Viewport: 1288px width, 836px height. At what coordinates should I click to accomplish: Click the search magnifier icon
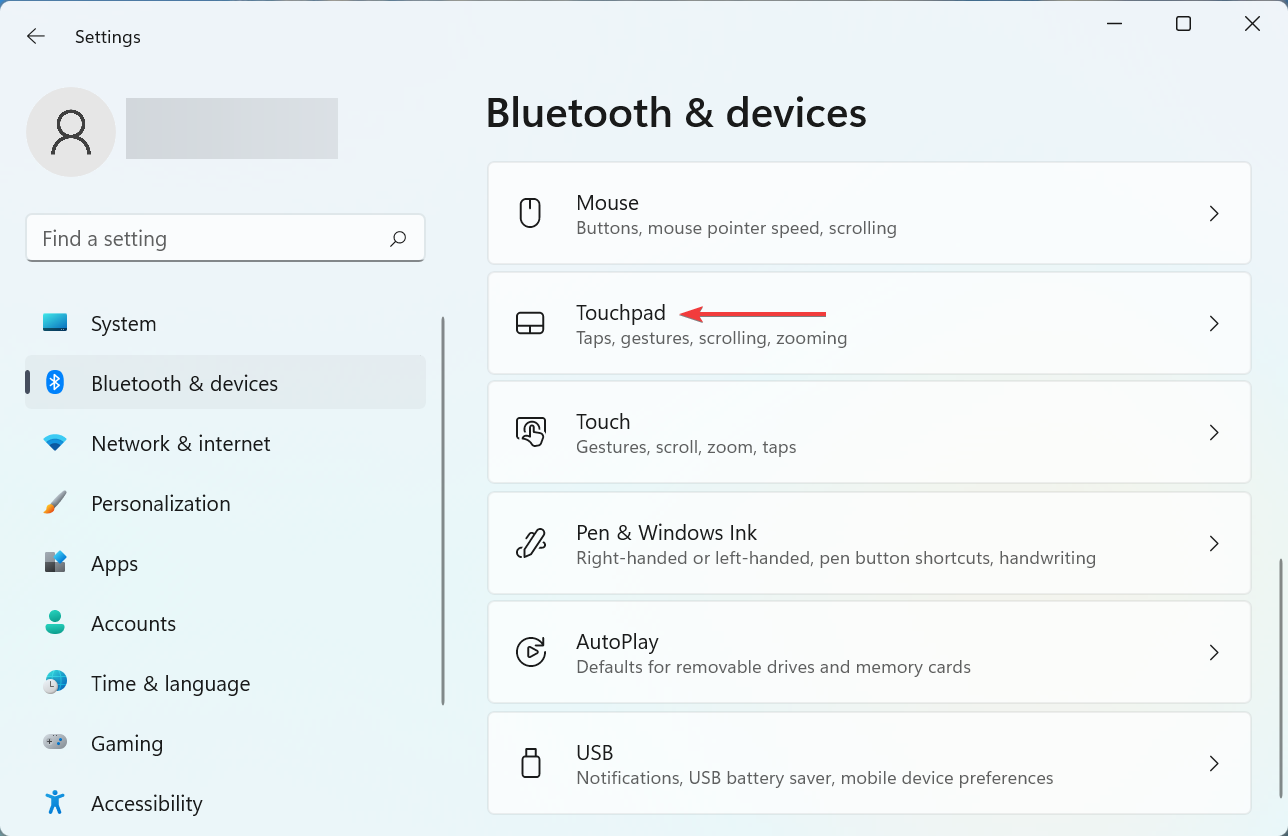[x=397, y=238]
